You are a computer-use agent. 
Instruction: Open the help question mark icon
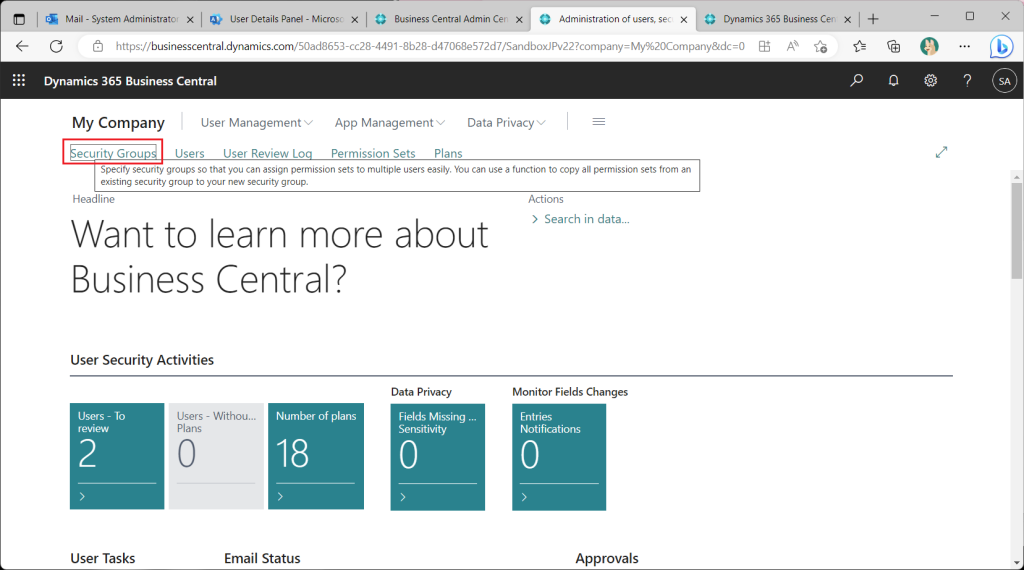[x=967, y=80]
